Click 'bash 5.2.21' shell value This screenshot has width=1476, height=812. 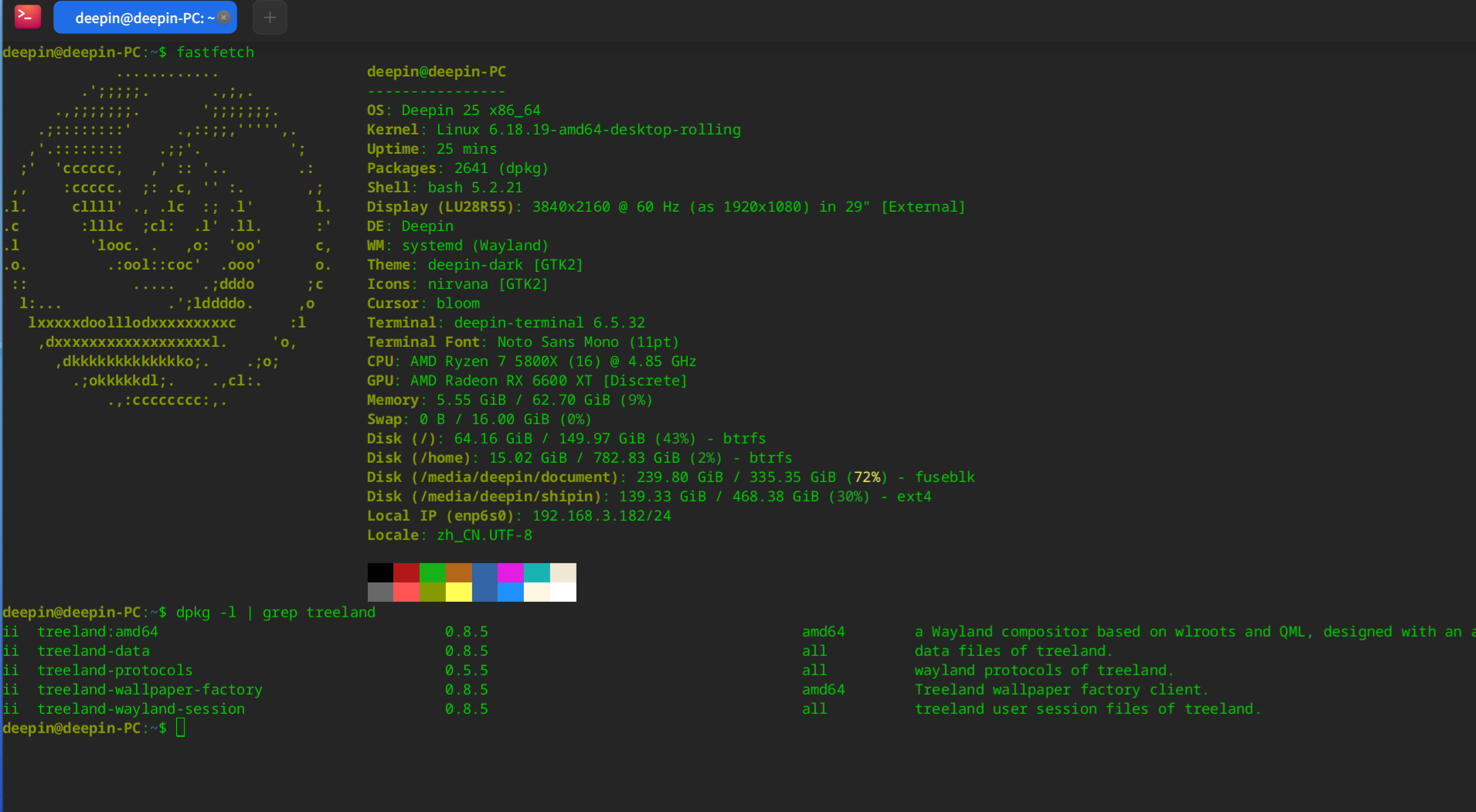475,188
